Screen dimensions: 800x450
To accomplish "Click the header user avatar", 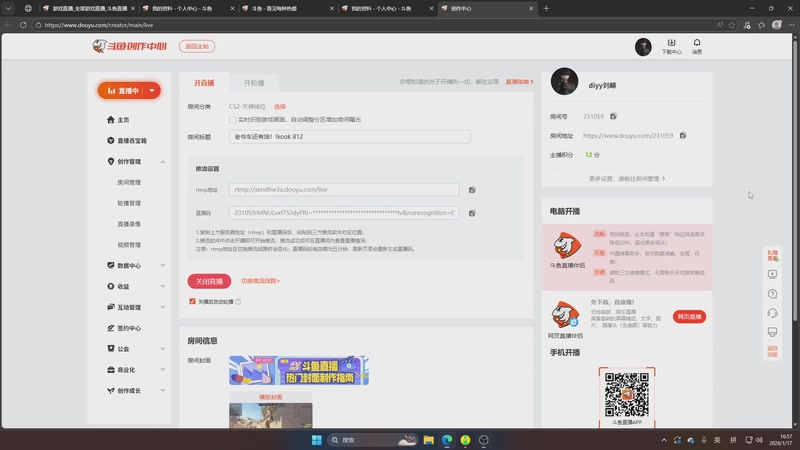I will (643, 47).
